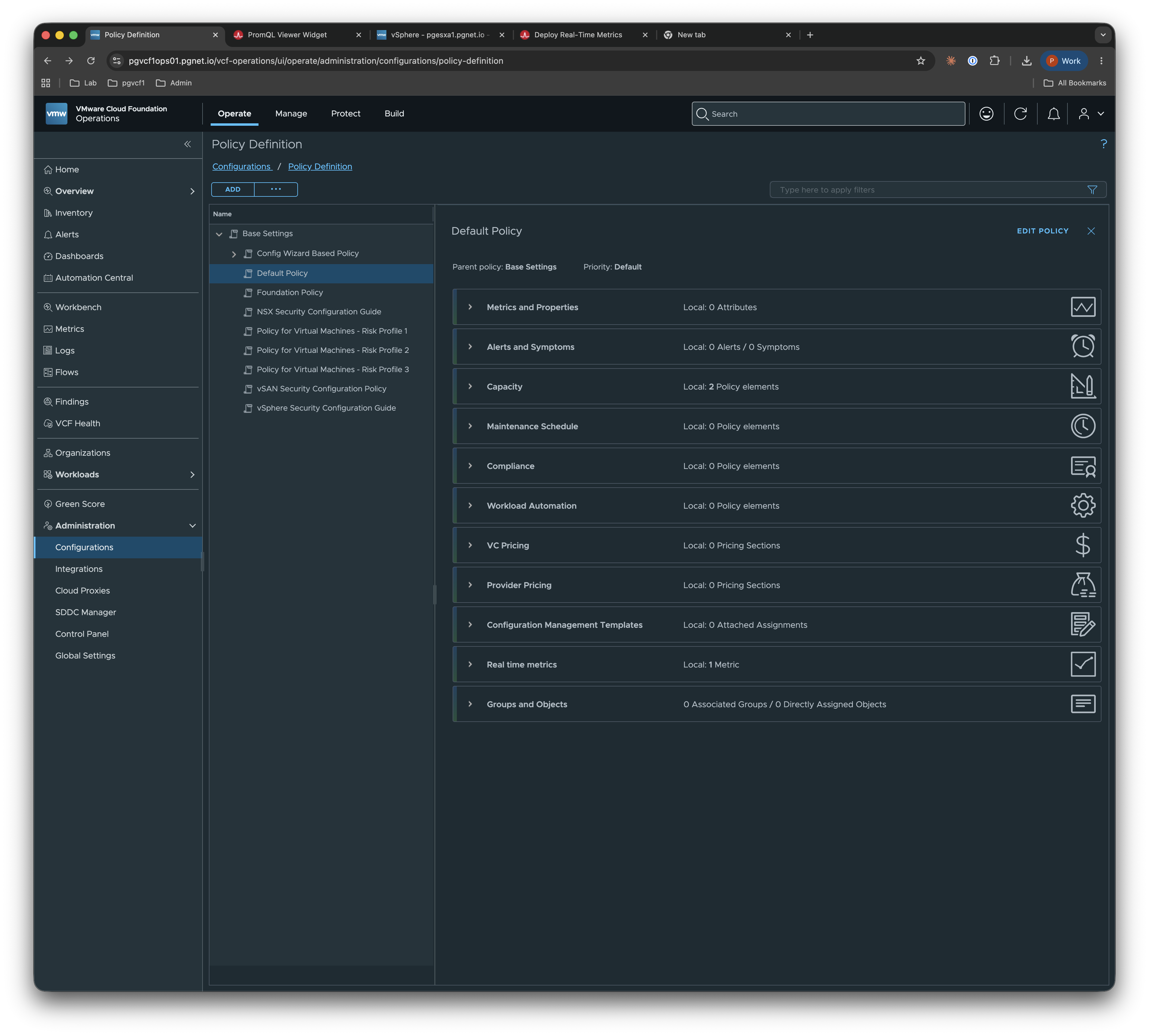Screen dimensions: 1149x1036
Task: Close the Default Policy details panel
Action: [1091, 231]
